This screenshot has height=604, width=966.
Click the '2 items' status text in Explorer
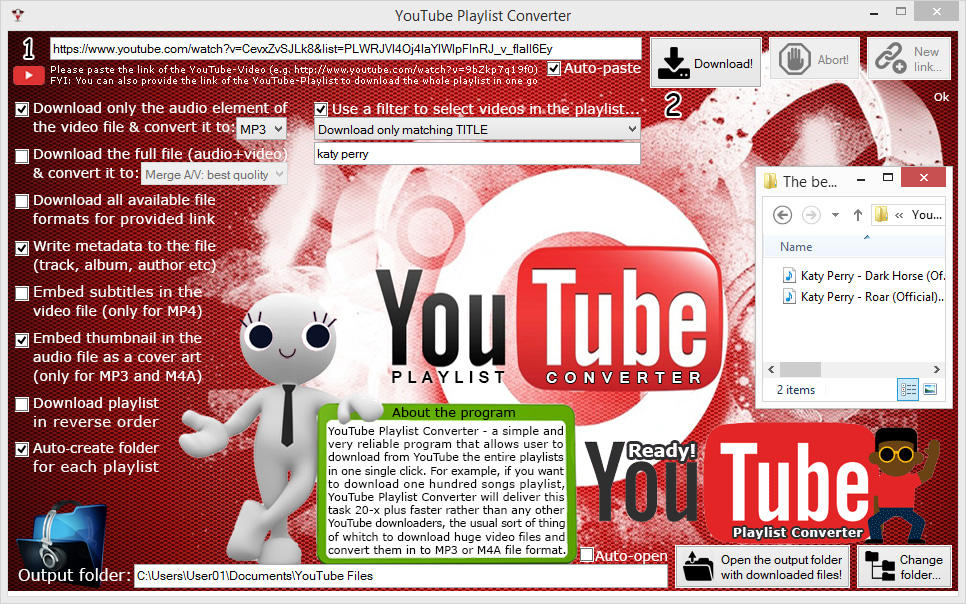pos(795,390)
